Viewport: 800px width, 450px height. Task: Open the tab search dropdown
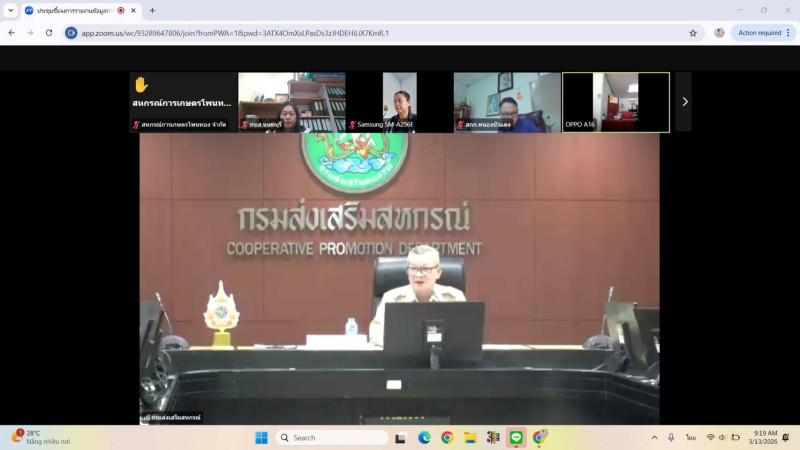tap(10, 10)
